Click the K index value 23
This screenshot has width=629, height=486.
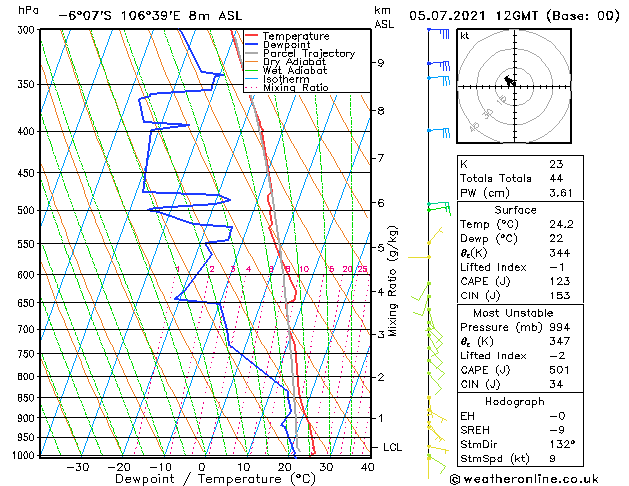point(556,164)
